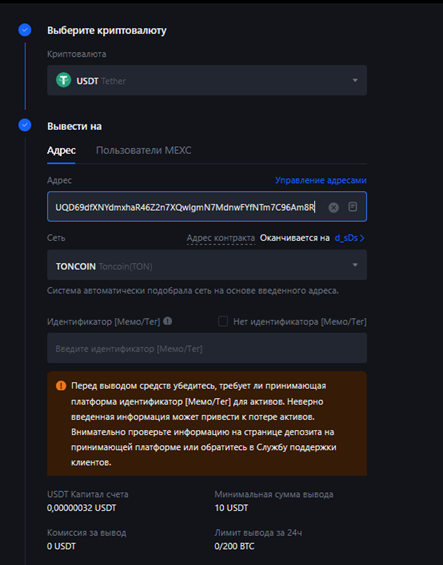This screenshot has width=443, height=565.
Task: Focus the wallet address input field
Action: tap(207, 206)
